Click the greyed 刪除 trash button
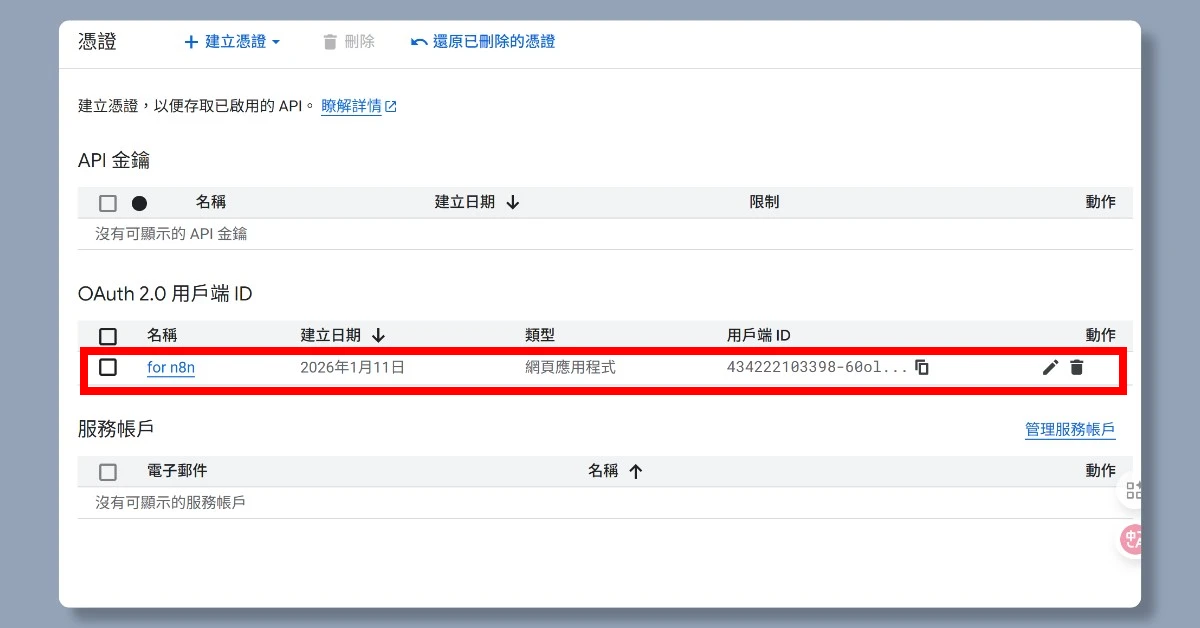This screenshot has width=1200, height=628. click(x=348, y=42)
